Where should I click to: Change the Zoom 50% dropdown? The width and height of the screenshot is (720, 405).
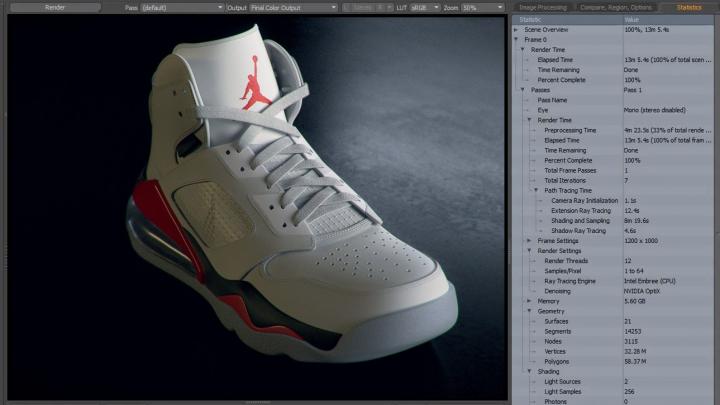[x=482, y=7]
